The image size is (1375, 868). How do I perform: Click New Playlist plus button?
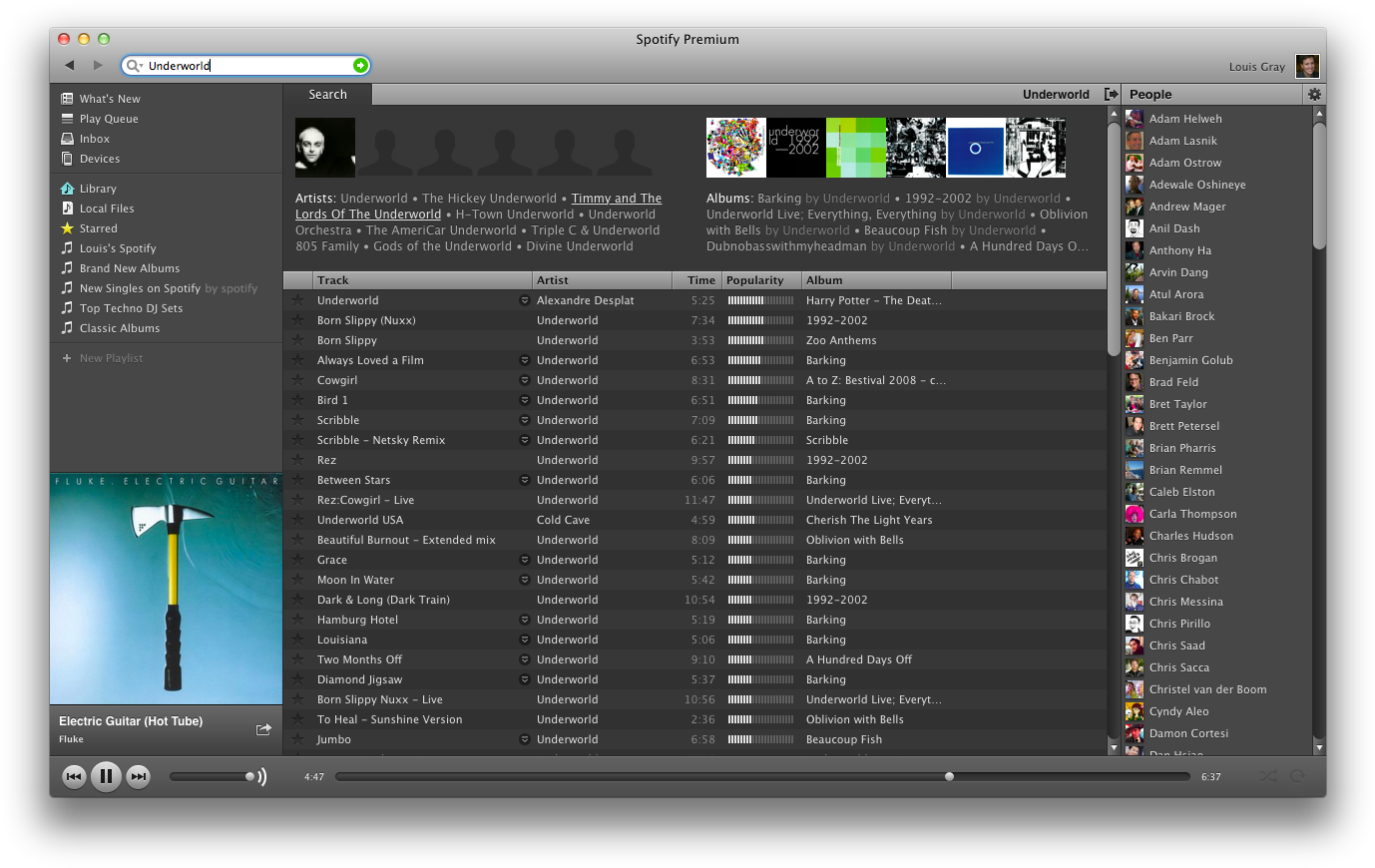[67, 358]
